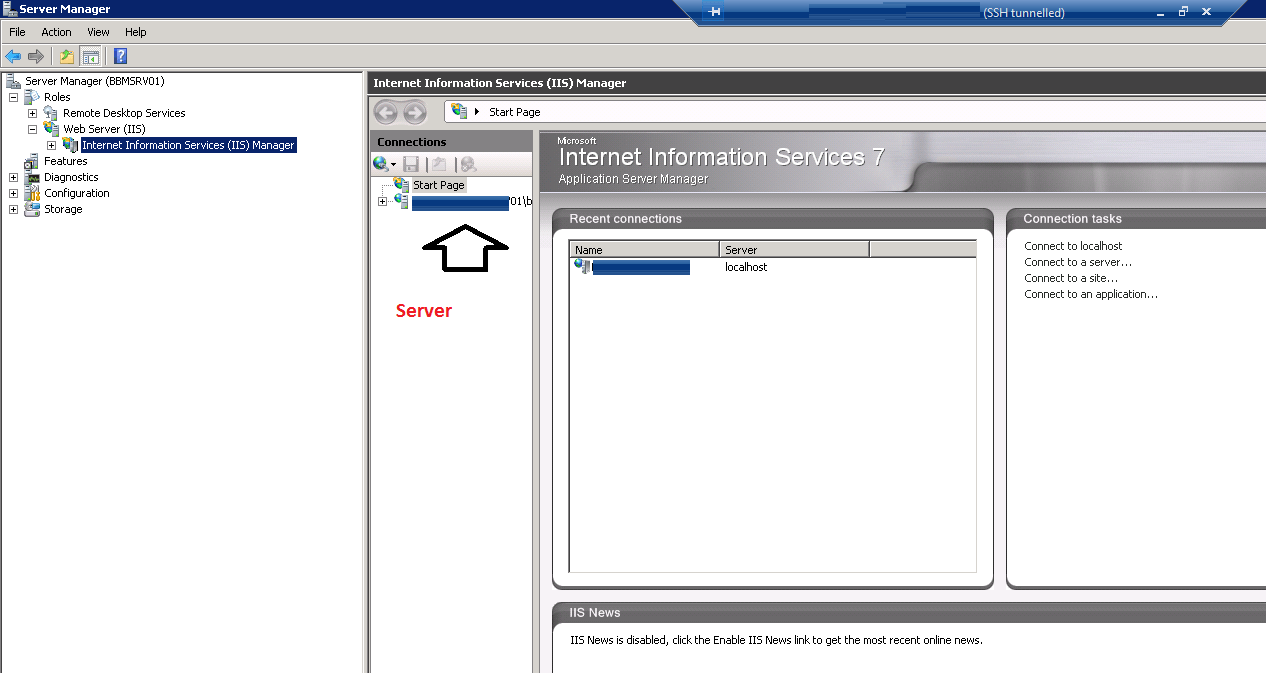This screenshot has width=1266, height=673.
Task: Click the Diagnostics node icon
Action: [x=32, y=177]
